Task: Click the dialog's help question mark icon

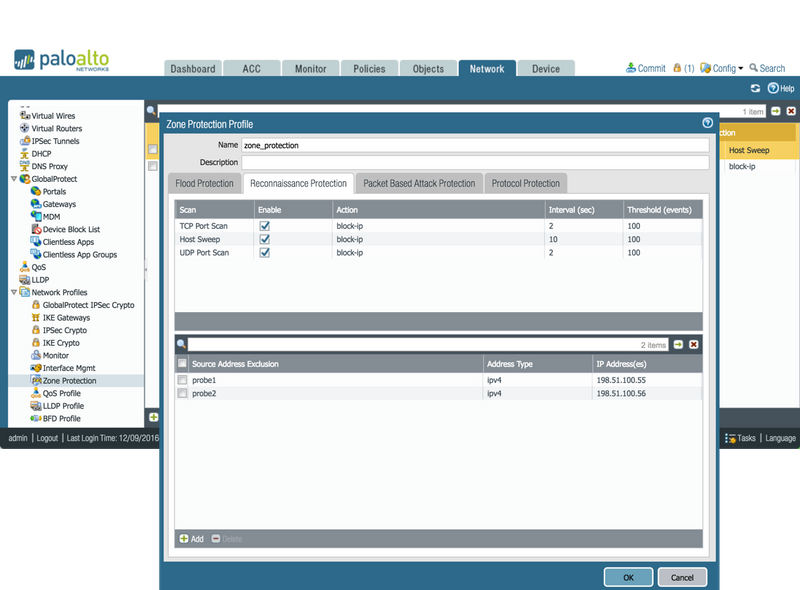Action: click(x=707, y=123)
